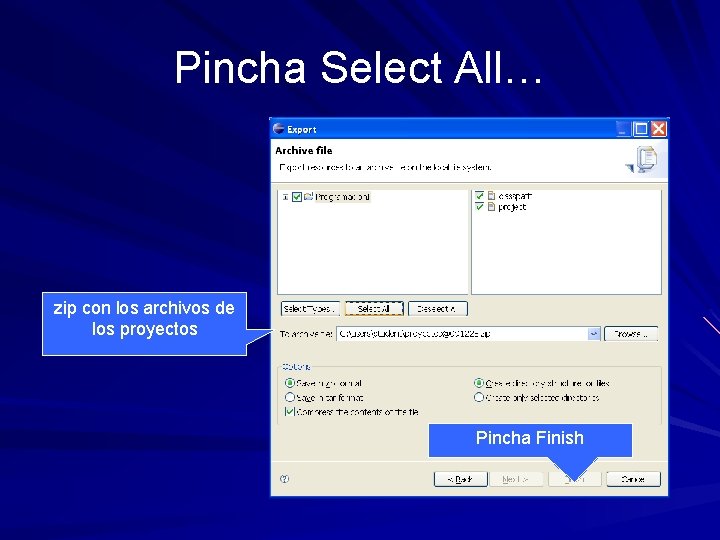Click the .classpath file icon
Viewport: 720px width, 540px height.
pyautogui.click(x=491, y=196)
